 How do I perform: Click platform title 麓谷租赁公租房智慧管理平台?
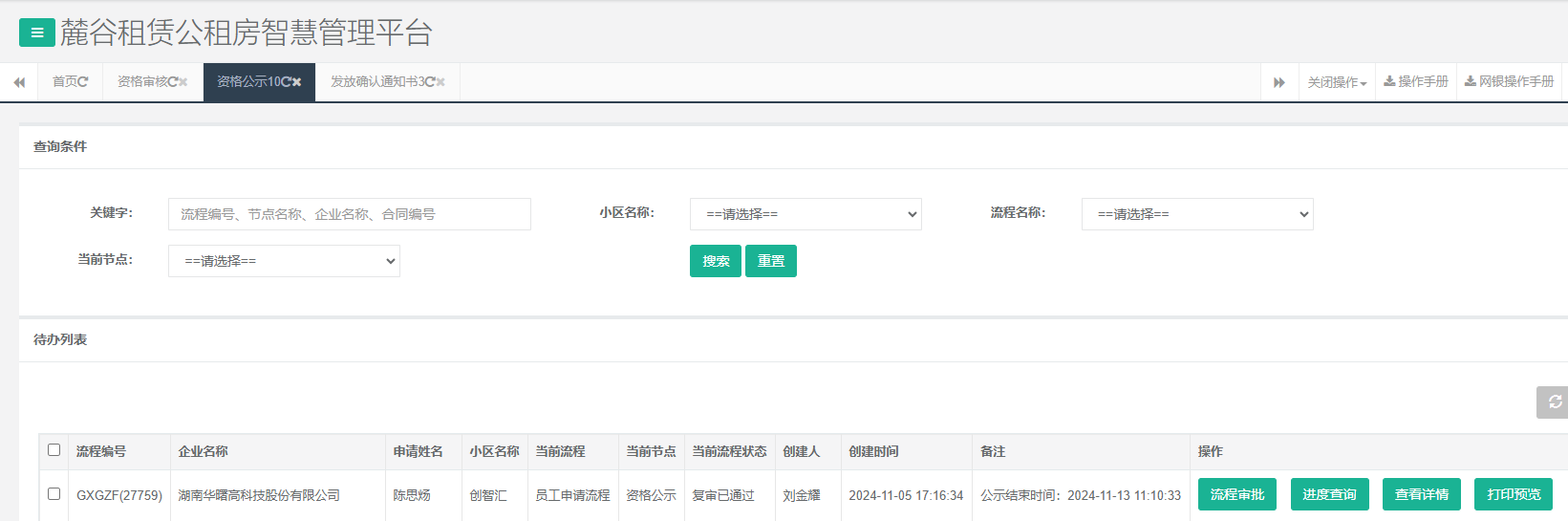pos(247,33)
